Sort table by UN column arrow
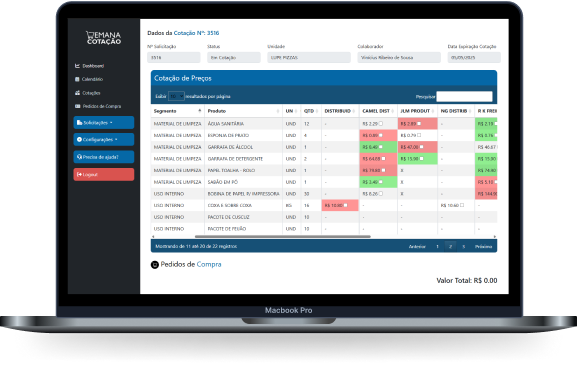Screen dimensions: 577x365 [297, 111]
